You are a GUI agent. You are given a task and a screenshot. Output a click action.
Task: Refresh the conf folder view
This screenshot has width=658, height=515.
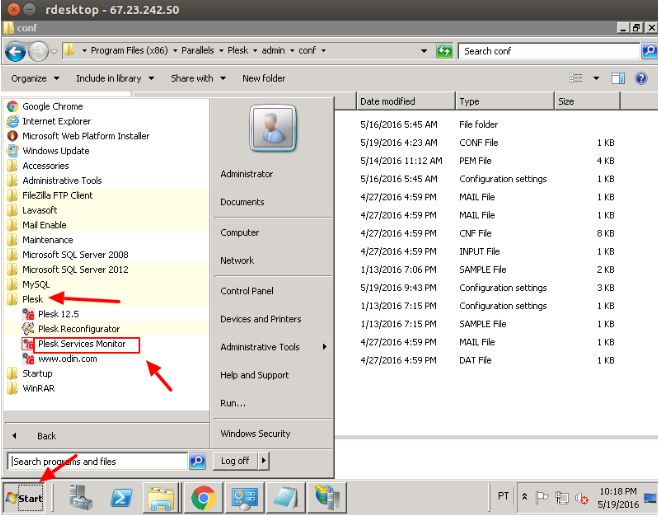(x=444, y=51)
